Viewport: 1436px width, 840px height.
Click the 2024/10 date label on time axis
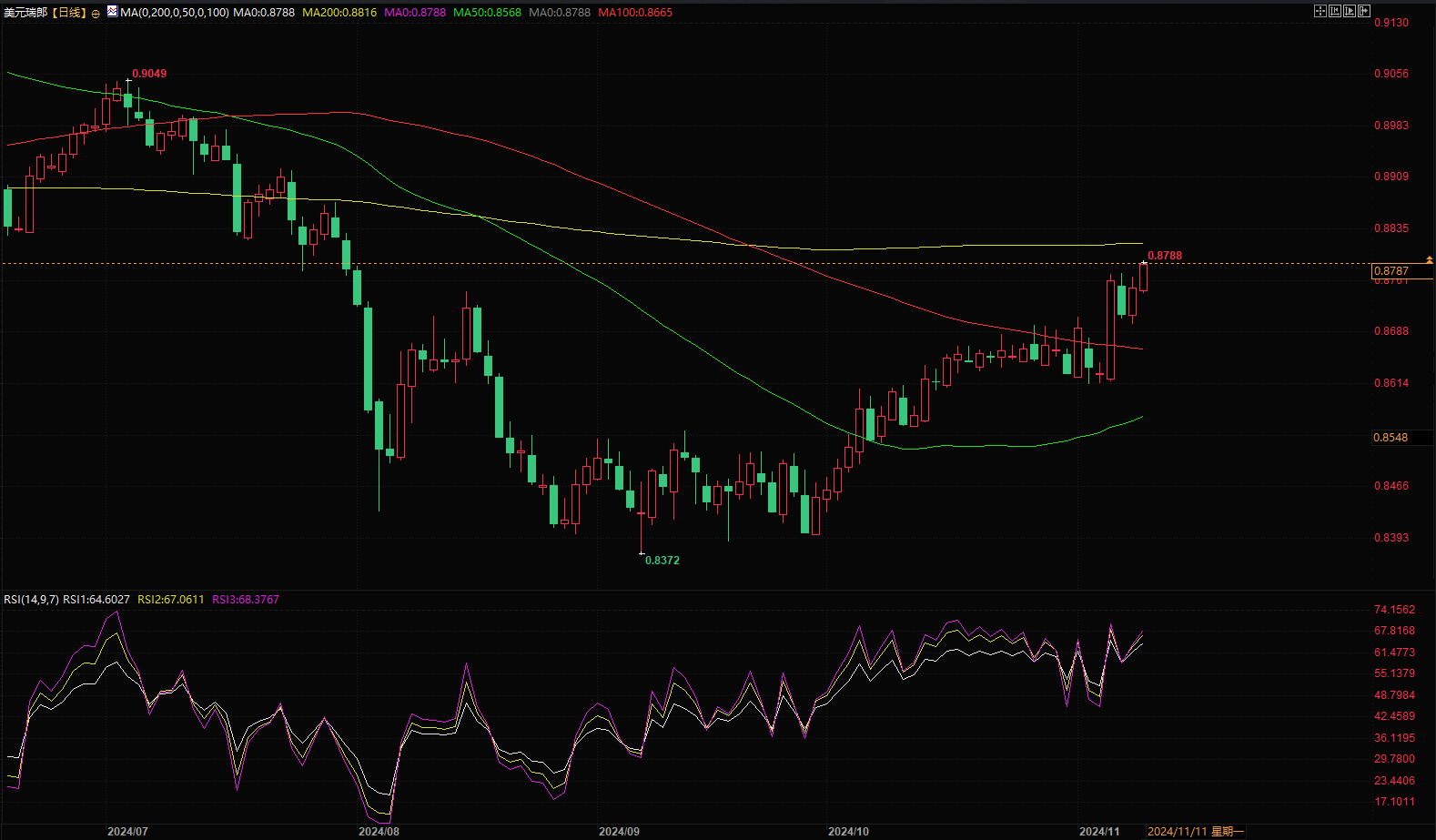(x=848, y=832)
